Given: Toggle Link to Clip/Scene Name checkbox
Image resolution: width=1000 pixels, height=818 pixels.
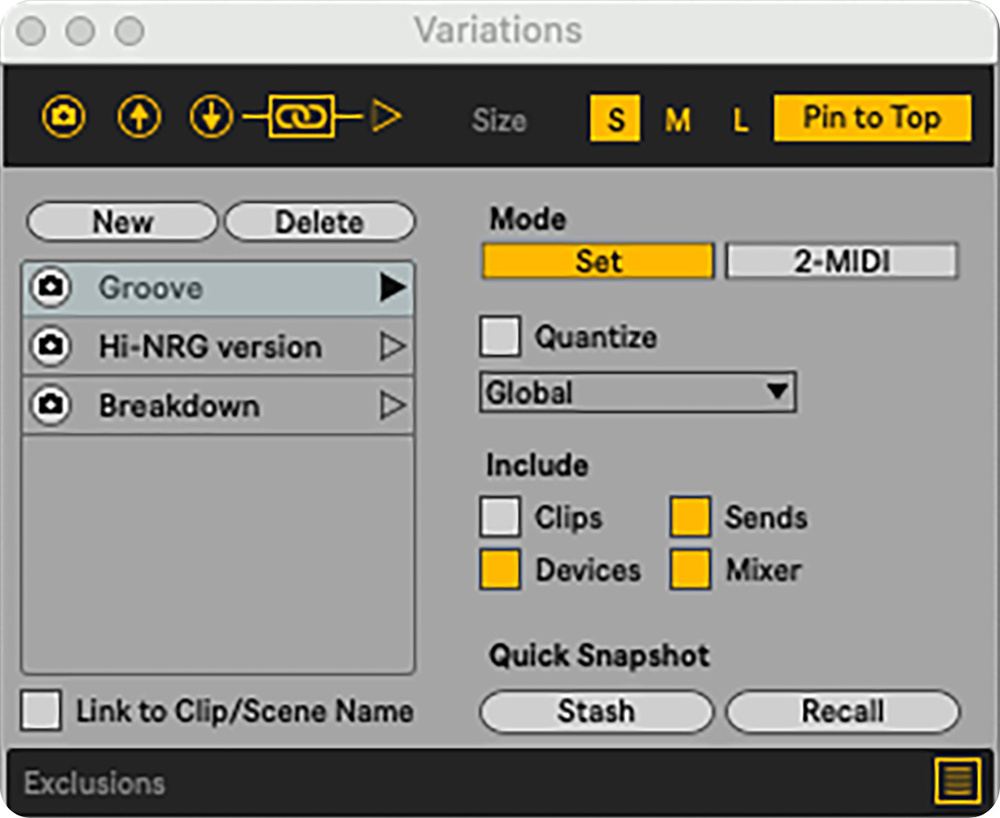Looking at the screenshot, I should 42,711.
